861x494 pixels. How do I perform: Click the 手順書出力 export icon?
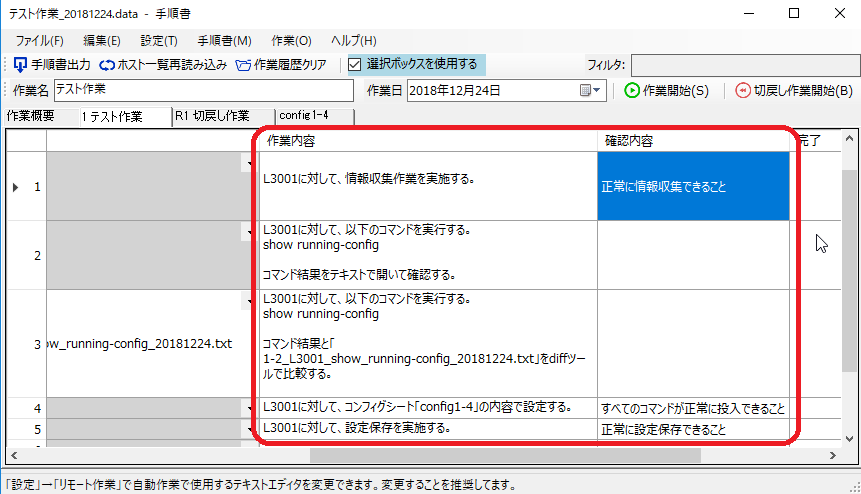[x=20, y=65]
